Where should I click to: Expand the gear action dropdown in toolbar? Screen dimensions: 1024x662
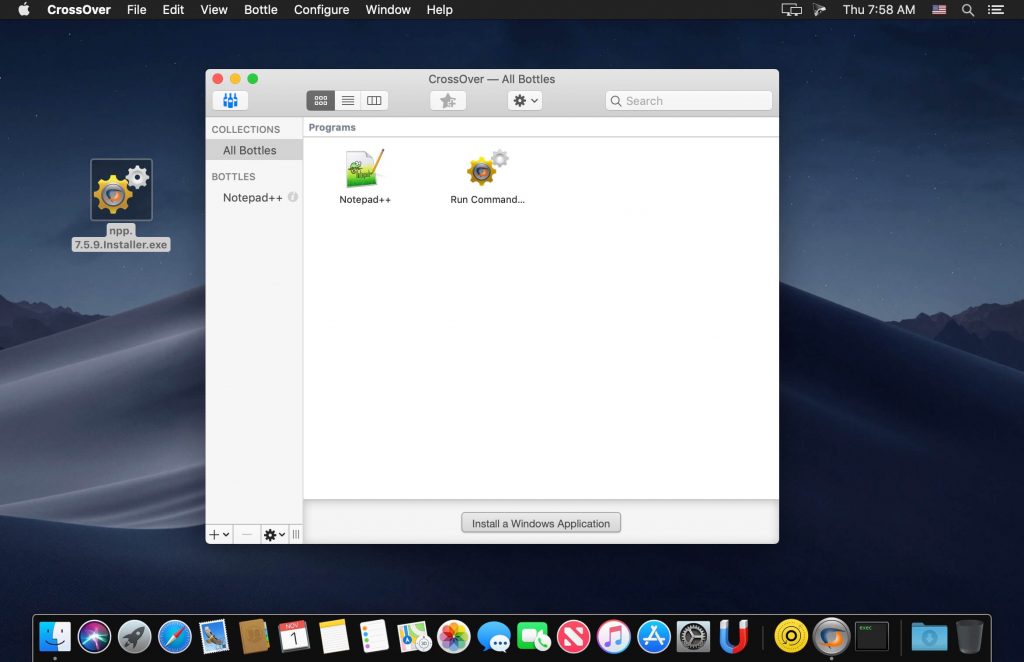point(525,100)
